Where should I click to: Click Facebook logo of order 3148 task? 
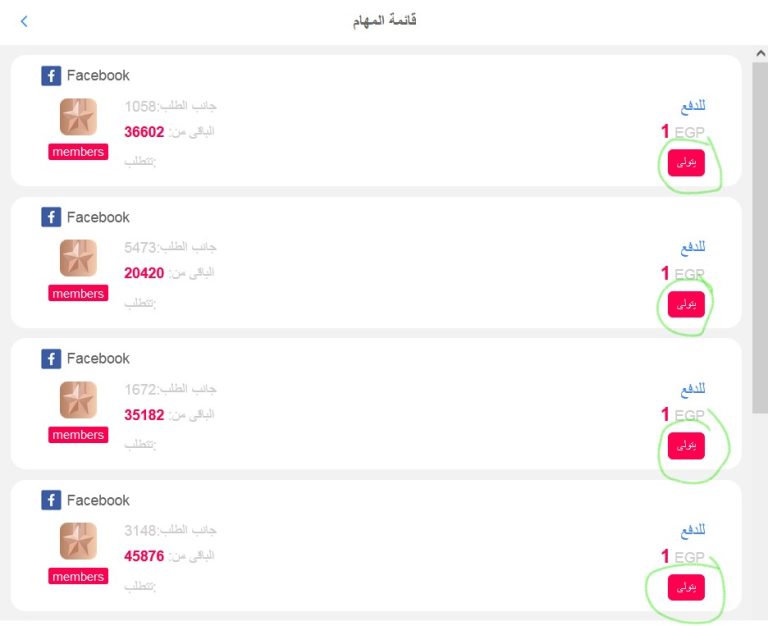51,500
